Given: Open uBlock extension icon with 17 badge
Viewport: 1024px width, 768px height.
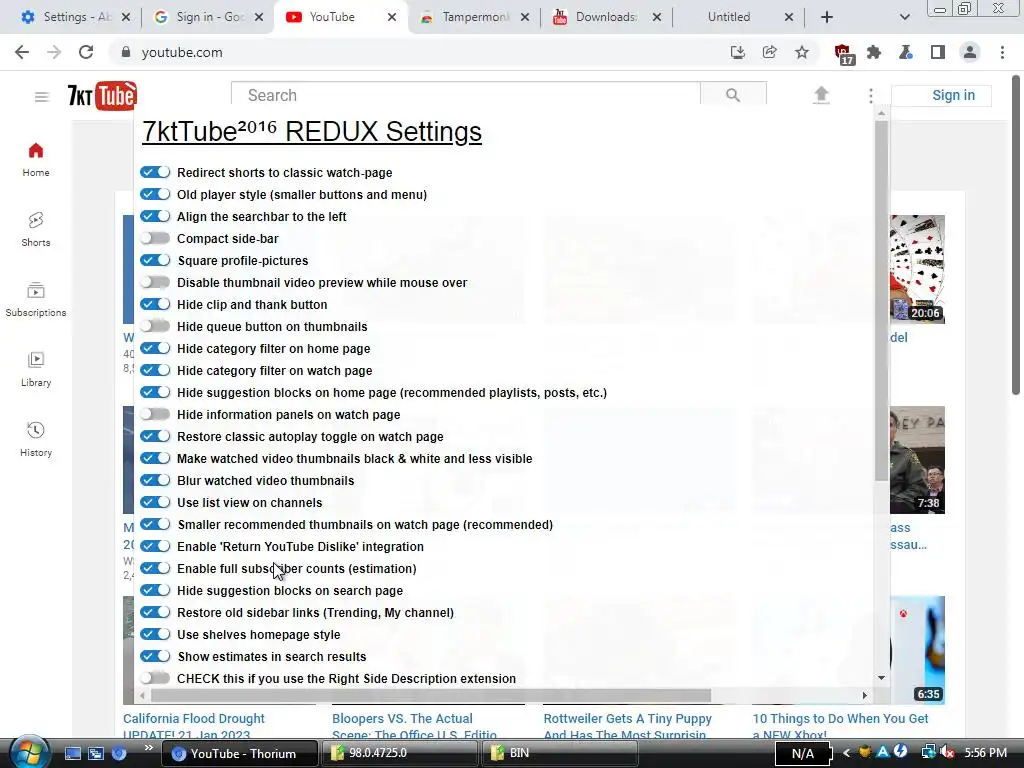Looking at the screenshot, I should point(844,54).
